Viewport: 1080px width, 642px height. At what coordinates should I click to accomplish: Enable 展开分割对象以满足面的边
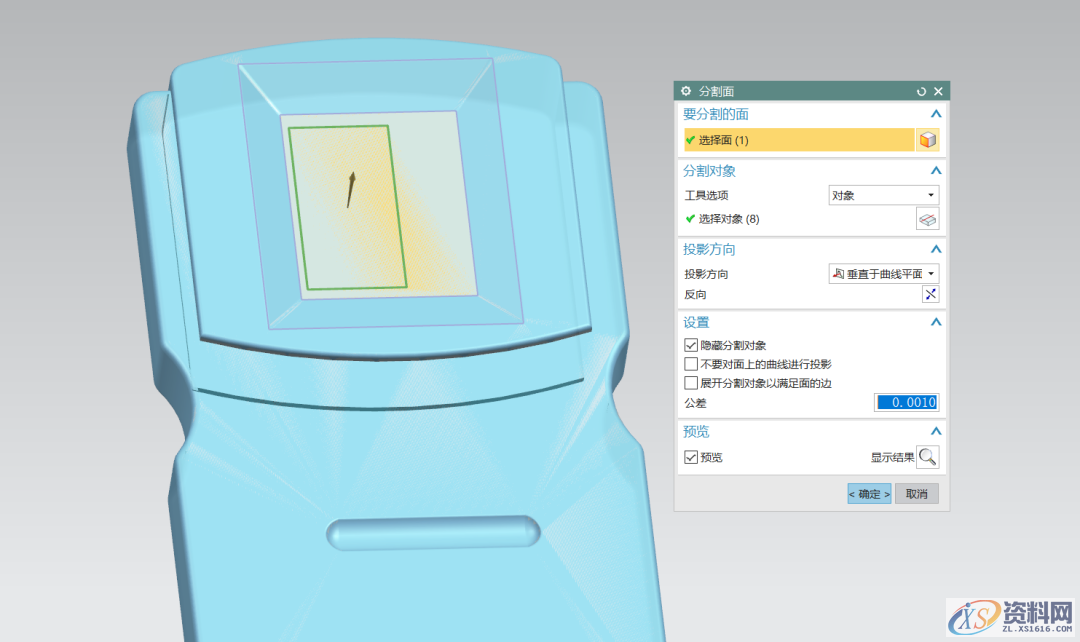click(x=691, y=382)
